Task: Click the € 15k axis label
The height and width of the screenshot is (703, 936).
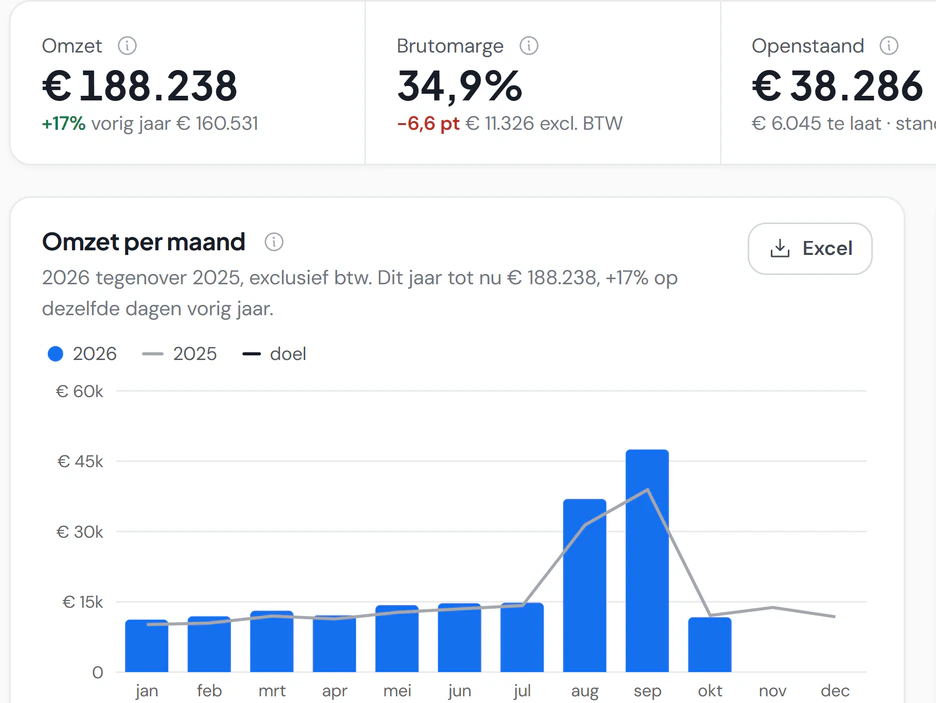Action: 83,602
